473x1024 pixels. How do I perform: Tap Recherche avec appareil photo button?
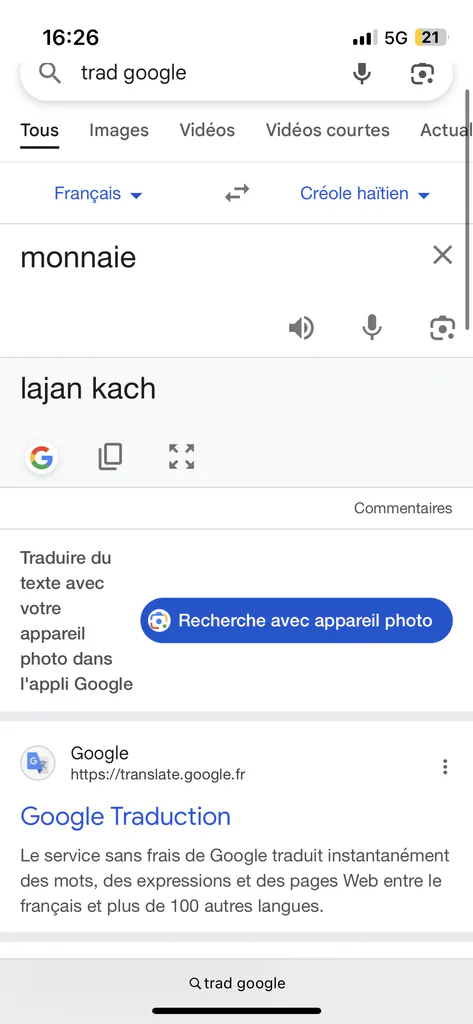pos(297,620)
